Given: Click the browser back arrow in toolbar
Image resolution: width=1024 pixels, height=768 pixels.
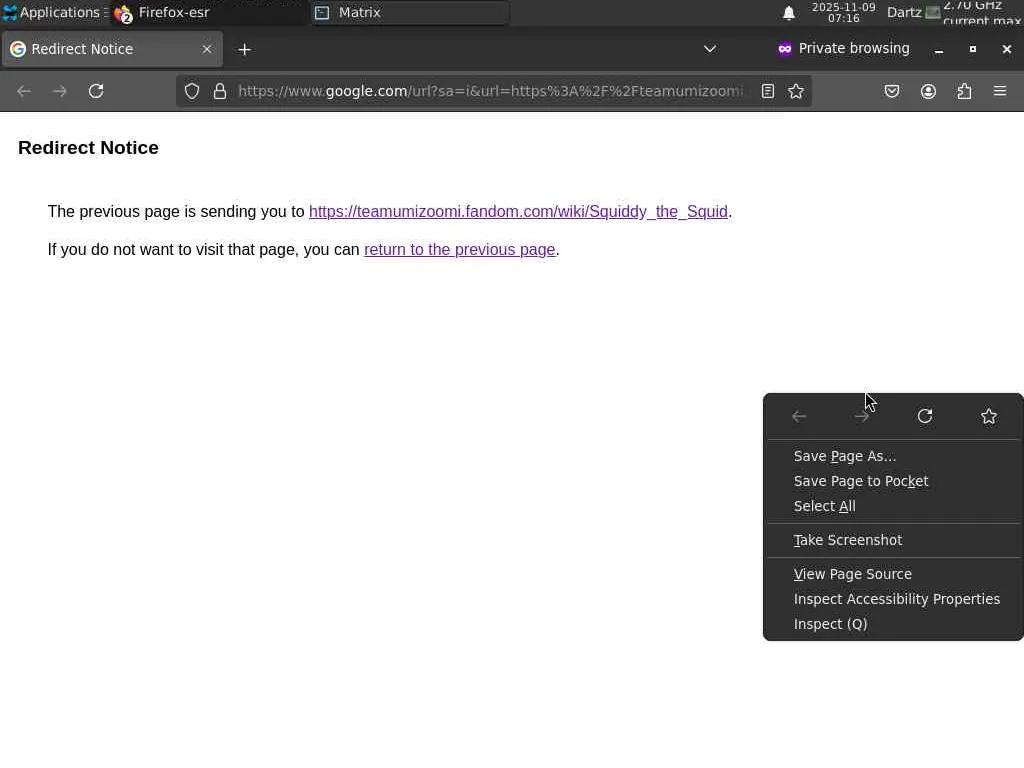Looking at the screenshot, I should pyautogui.click(x=24, y=91).
